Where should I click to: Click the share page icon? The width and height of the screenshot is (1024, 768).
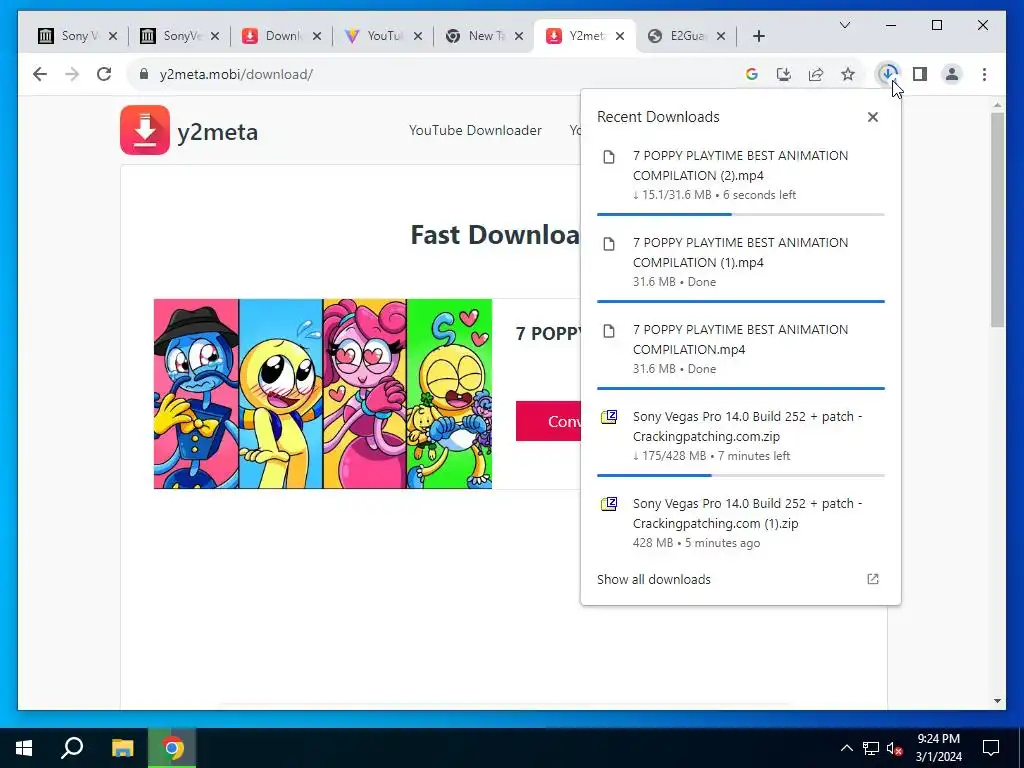click(816, 74)
